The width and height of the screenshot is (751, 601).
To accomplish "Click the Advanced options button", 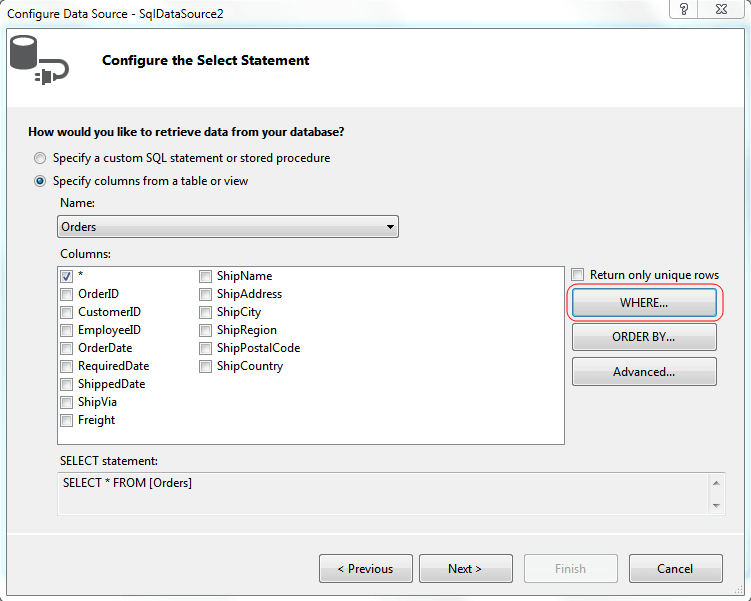I will click(x=644, y=372).
